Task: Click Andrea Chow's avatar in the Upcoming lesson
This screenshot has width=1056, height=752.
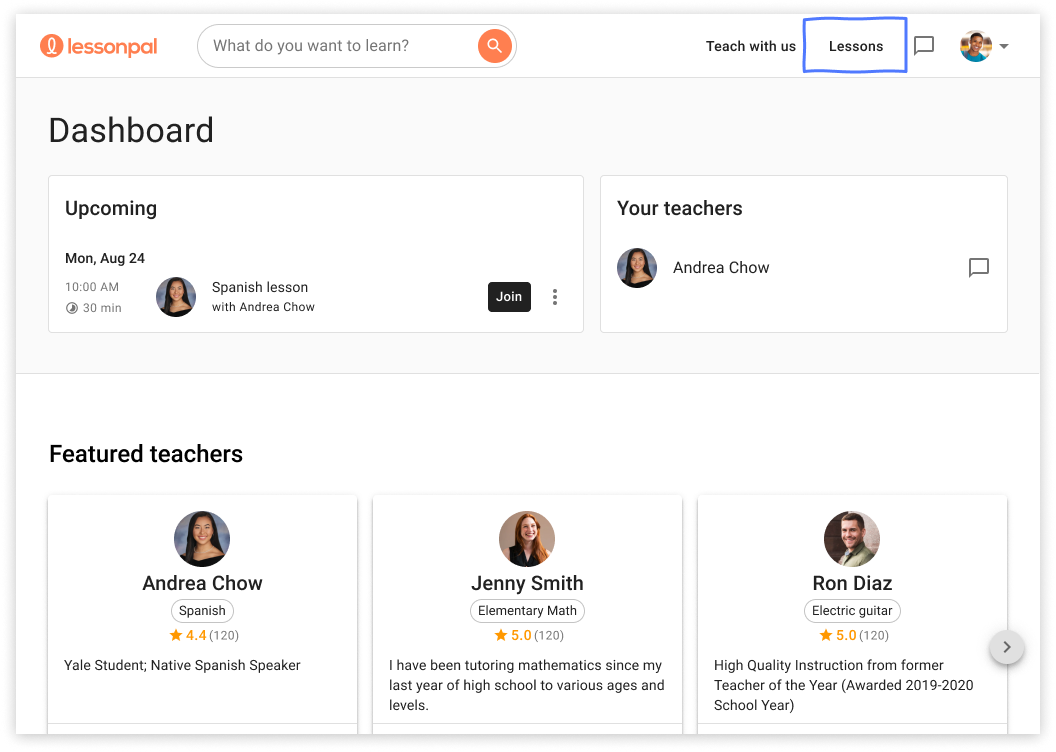Action: click(x=176, y=297)
